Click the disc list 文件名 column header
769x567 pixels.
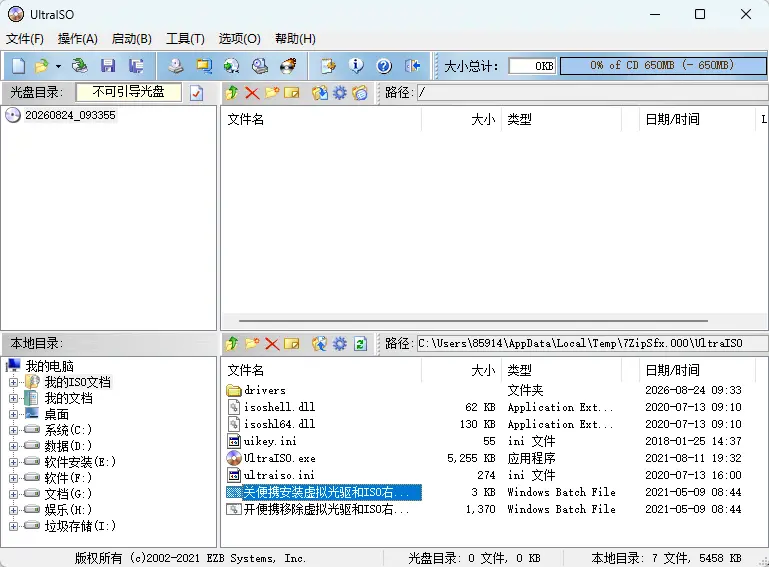pyautogui.click(x=321, y=119)
